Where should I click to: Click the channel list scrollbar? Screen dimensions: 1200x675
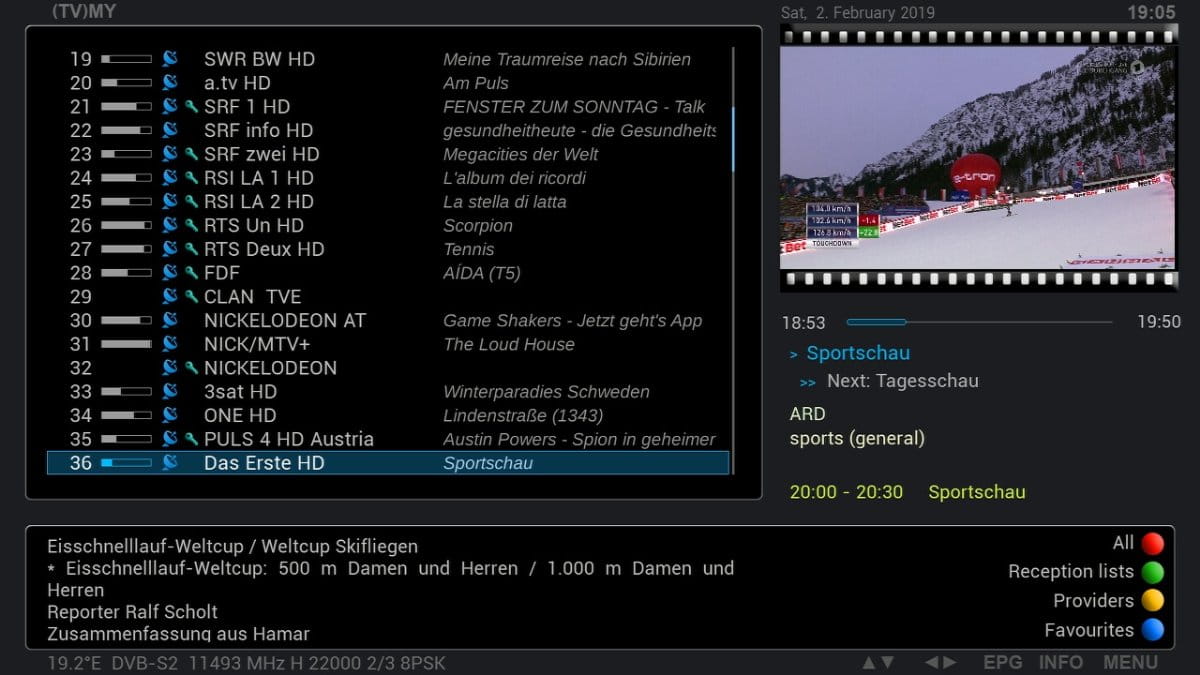pyautogui.click(x=733, y=260)
